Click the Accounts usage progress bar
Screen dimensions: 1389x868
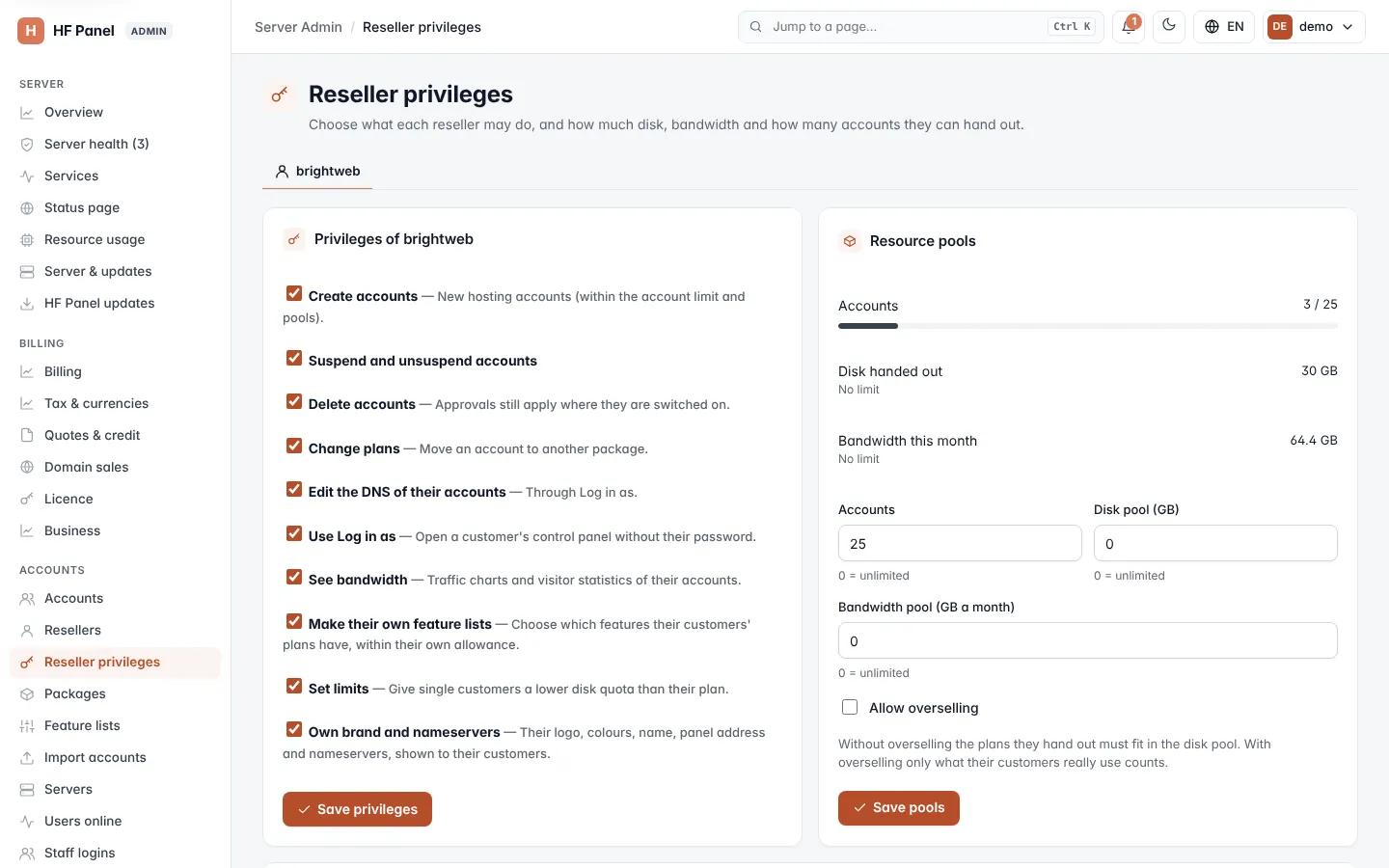[x=1088, y=326]
